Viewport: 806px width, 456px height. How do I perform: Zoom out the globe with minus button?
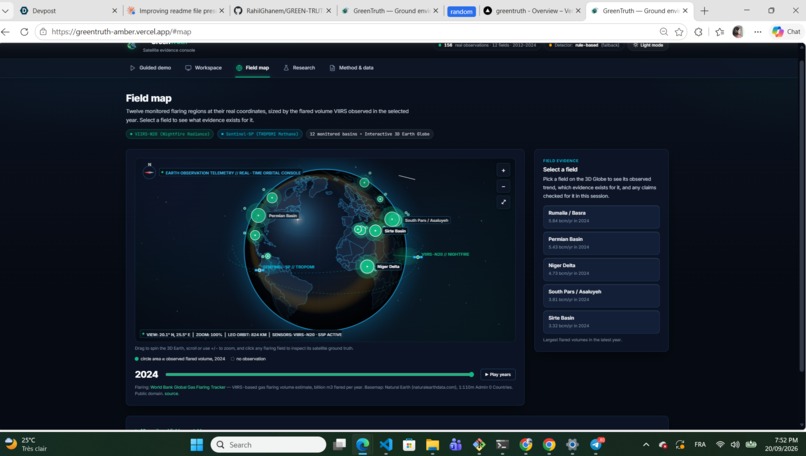(503, 186)
